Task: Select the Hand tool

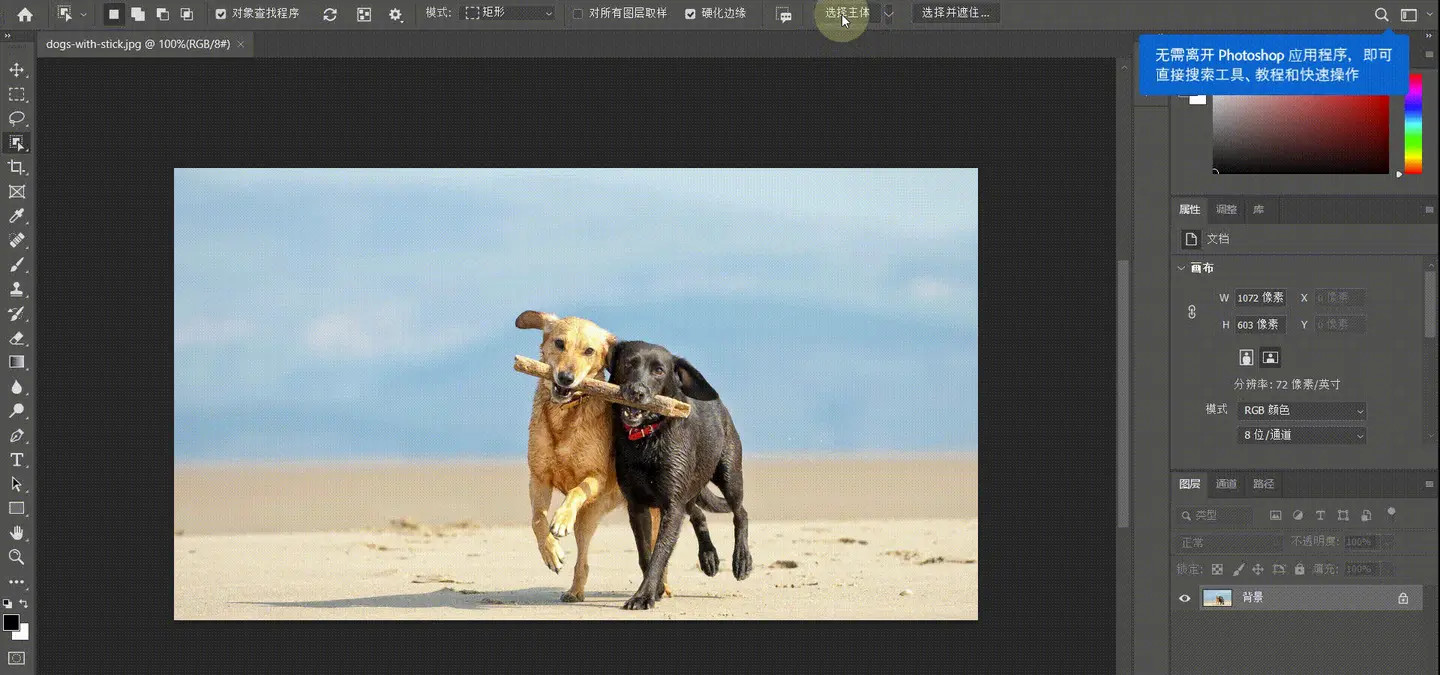Action: tap(17, 533)
